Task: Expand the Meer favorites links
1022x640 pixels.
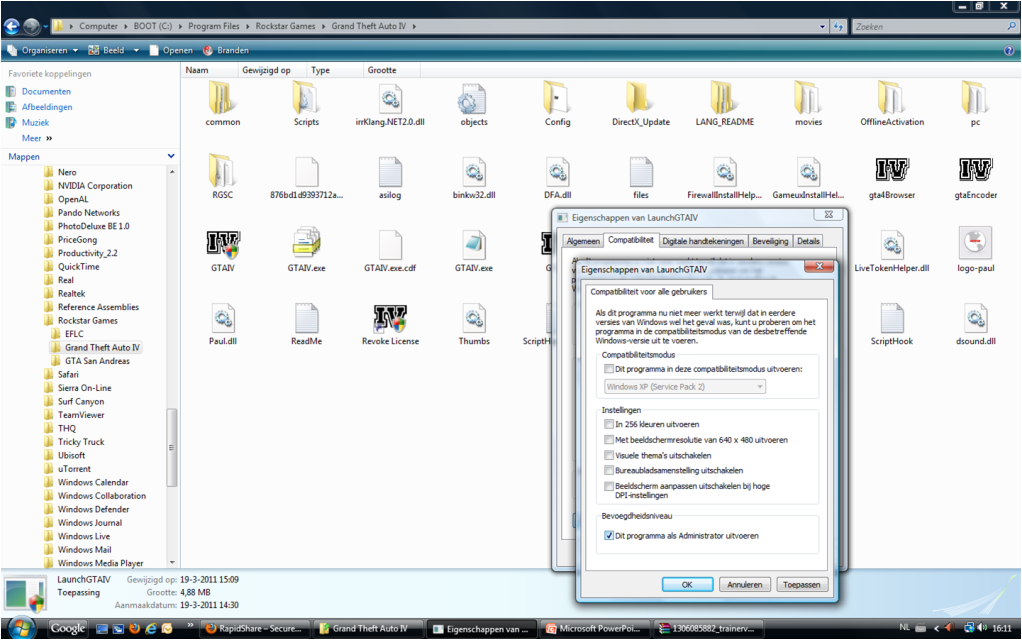Action: pos(36,138)
